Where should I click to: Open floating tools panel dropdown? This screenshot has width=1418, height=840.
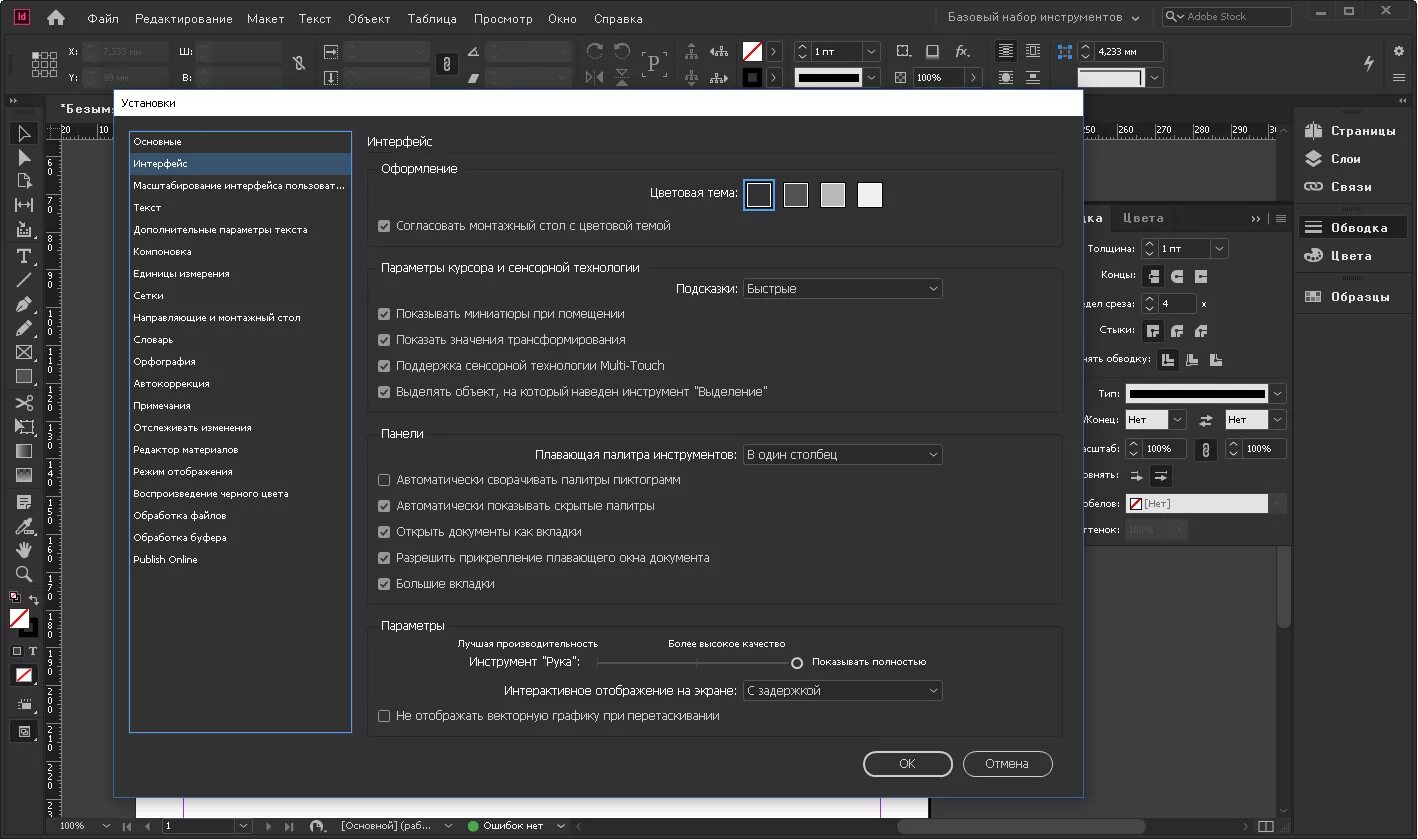(x=842, y=455)
